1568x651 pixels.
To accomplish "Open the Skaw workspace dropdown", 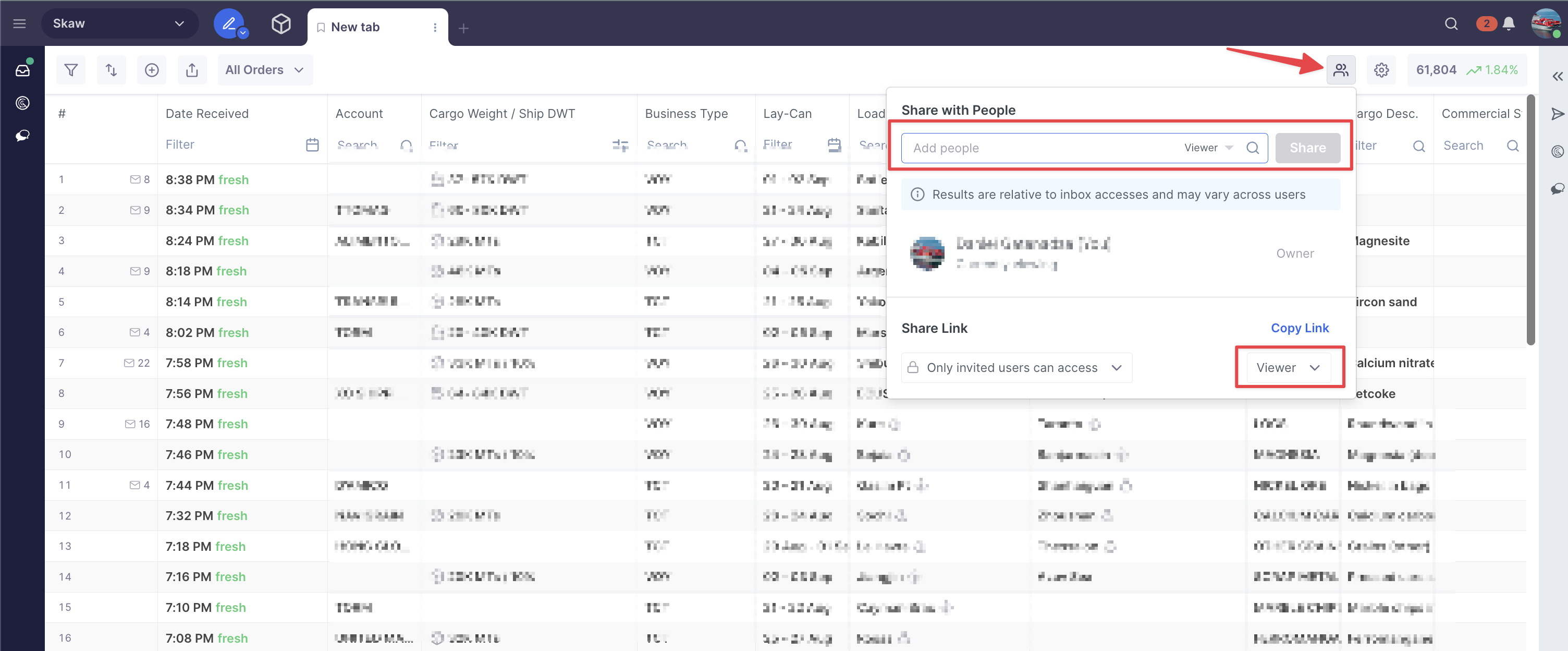I will pos(119,24).
